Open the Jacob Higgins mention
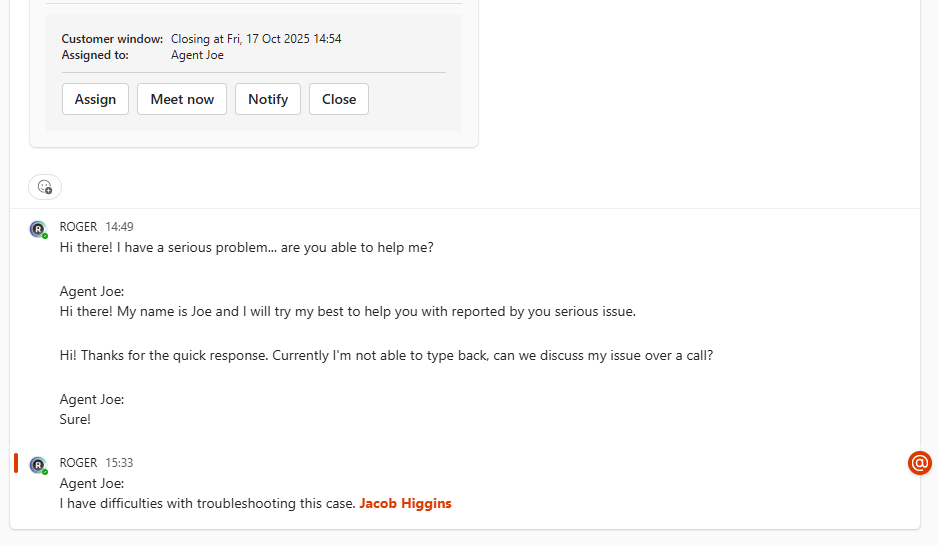This screenshot has width=938, height=546. click(x=405, y=503)
